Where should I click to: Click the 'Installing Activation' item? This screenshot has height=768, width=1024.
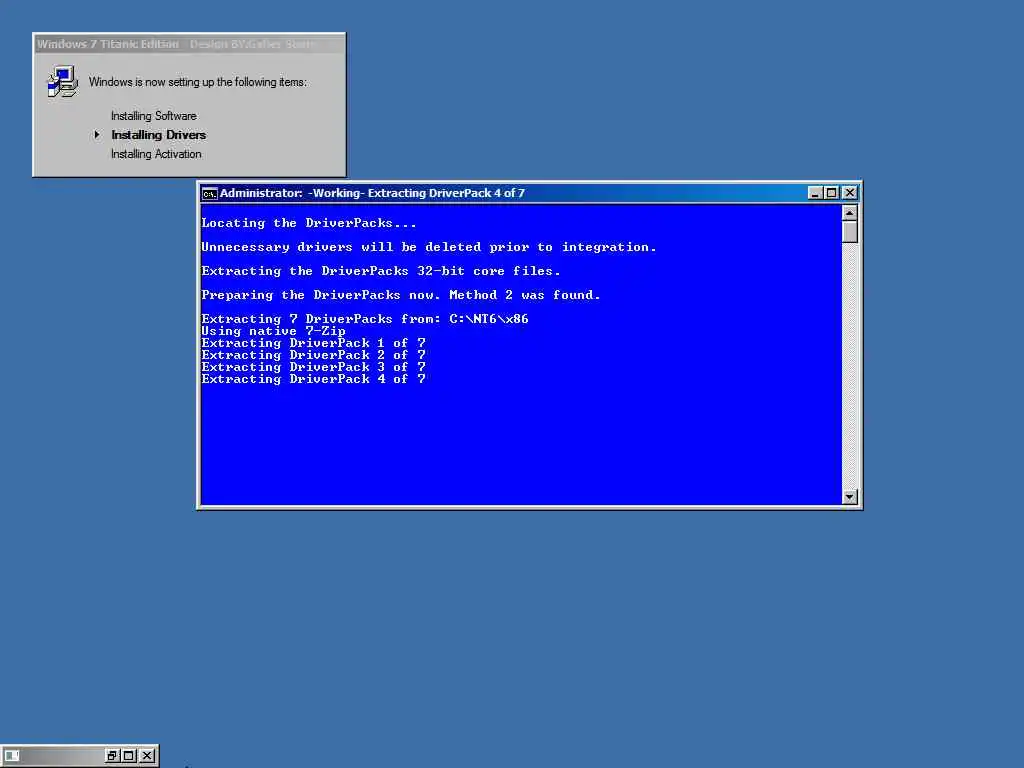(156, 154)
